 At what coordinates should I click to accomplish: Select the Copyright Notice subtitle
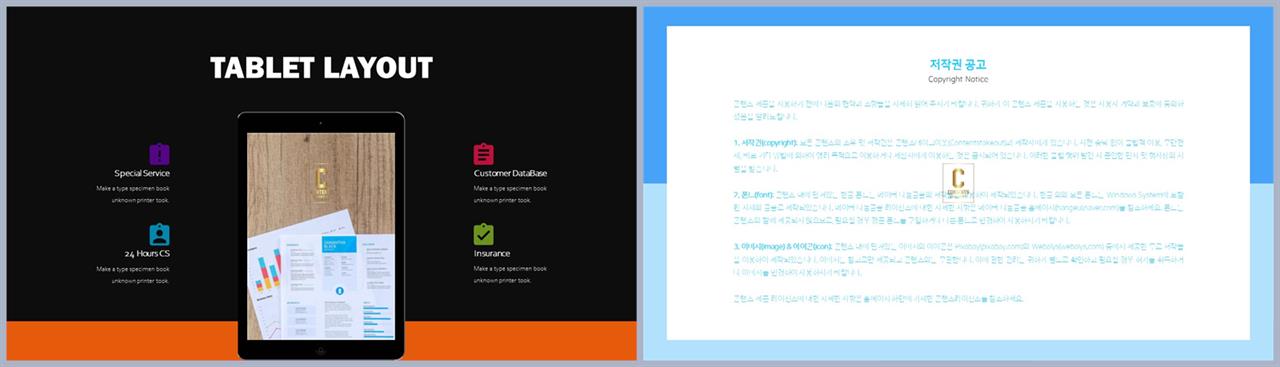[x=958, y=79]
